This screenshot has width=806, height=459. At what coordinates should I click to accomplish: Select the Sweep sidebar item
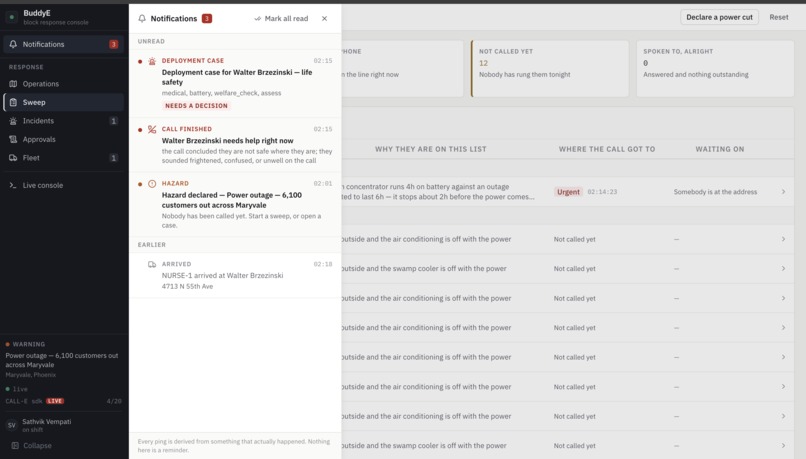click(64, 102)
